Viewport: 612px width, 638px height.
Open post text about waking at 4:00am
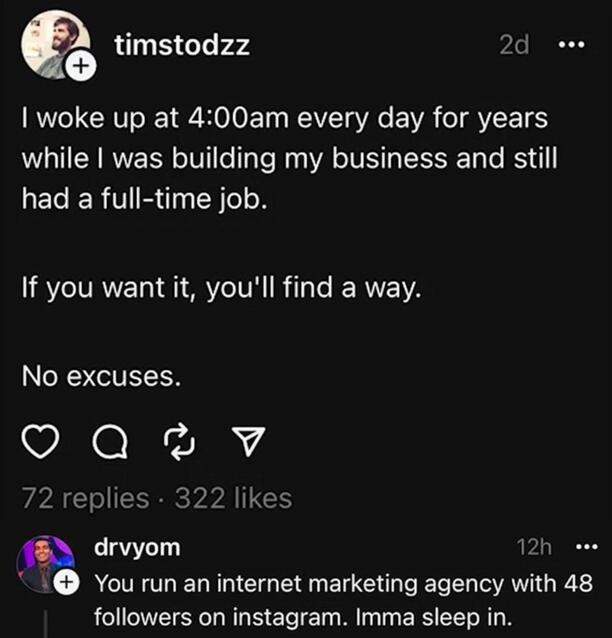pyautogui.click(x=288, y=159)
